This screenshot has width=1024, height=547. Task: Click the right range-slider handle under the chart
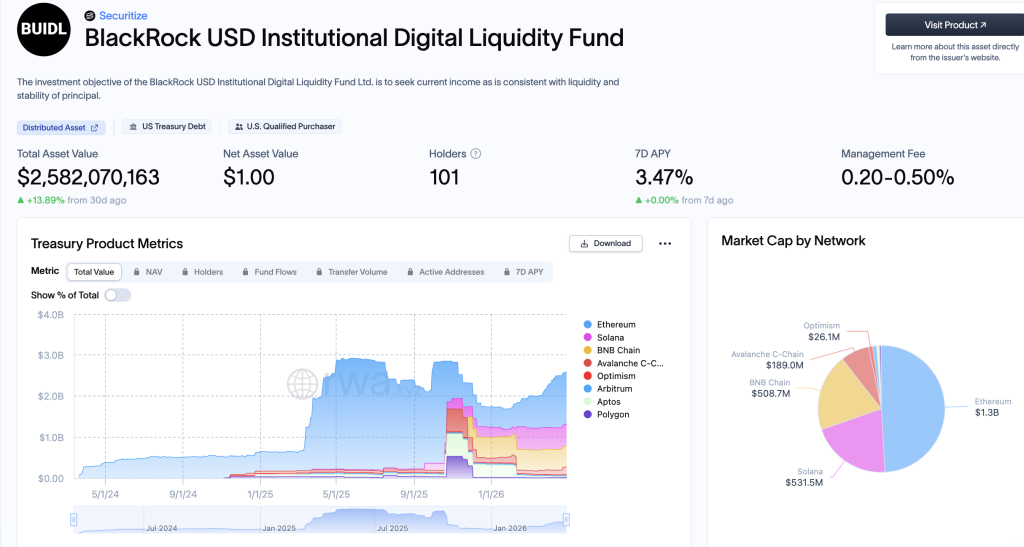pyautogui.click(x=566, y=520)
